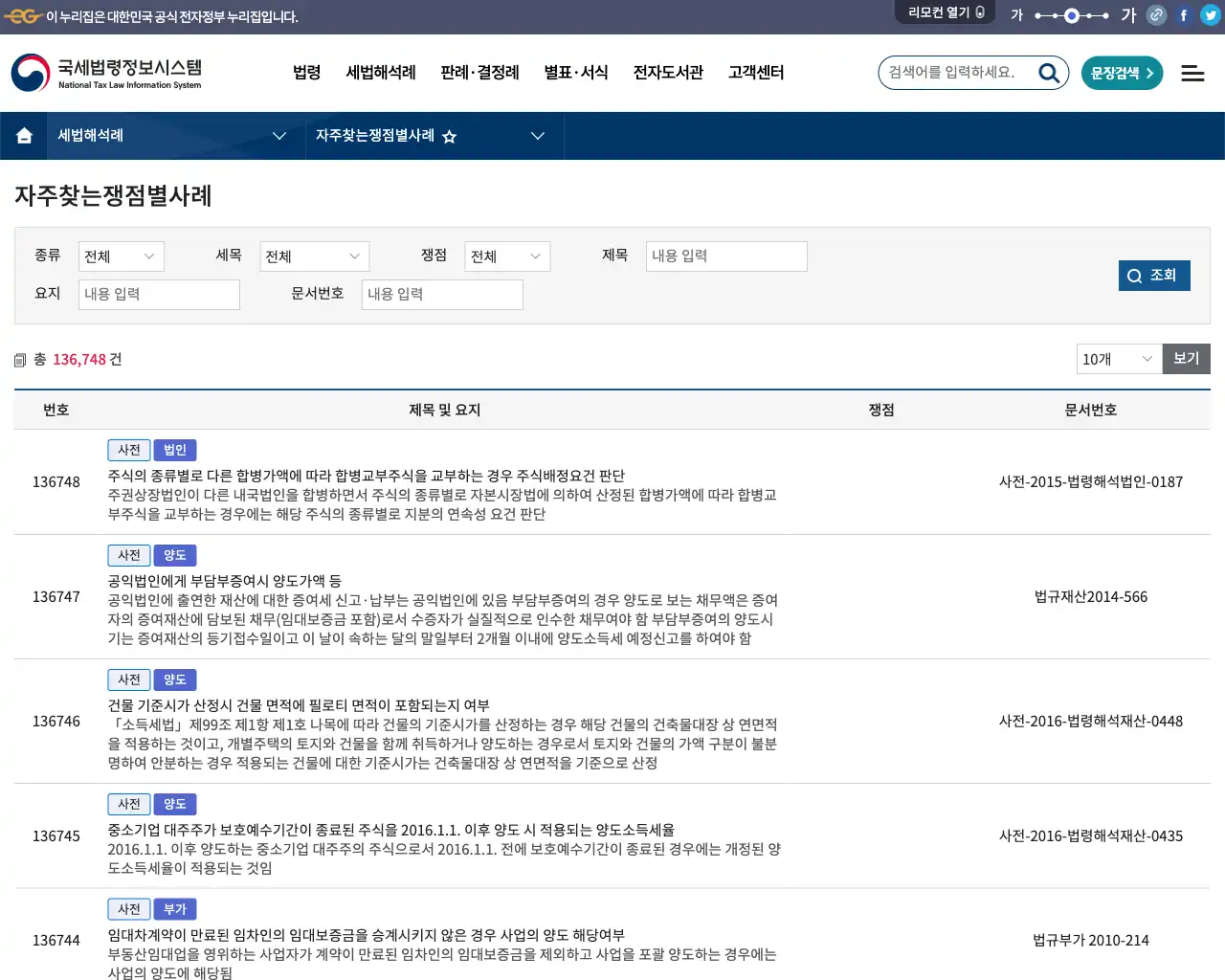Image resolution: width=1225 pixels, height=980 pixels.
Task: Click document number 사전-2016-법령해석재산-0448
Action: pyautogui.click(x=1091, y=722)
